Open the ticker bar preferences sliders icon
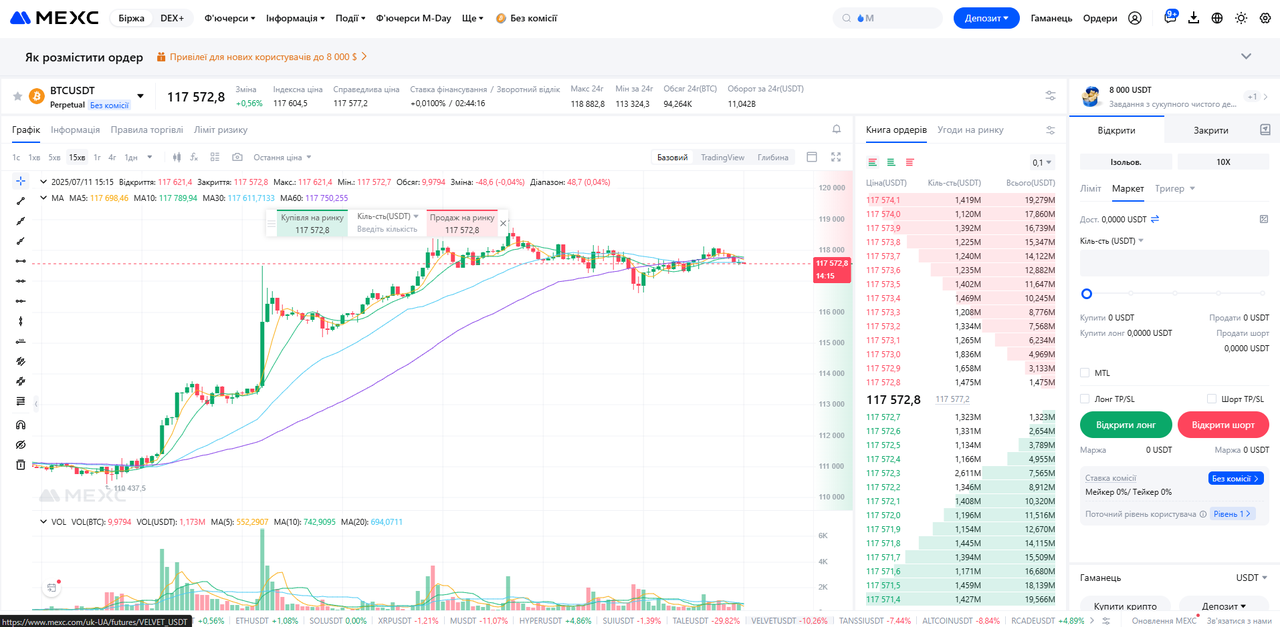 tap(1050, 96)
